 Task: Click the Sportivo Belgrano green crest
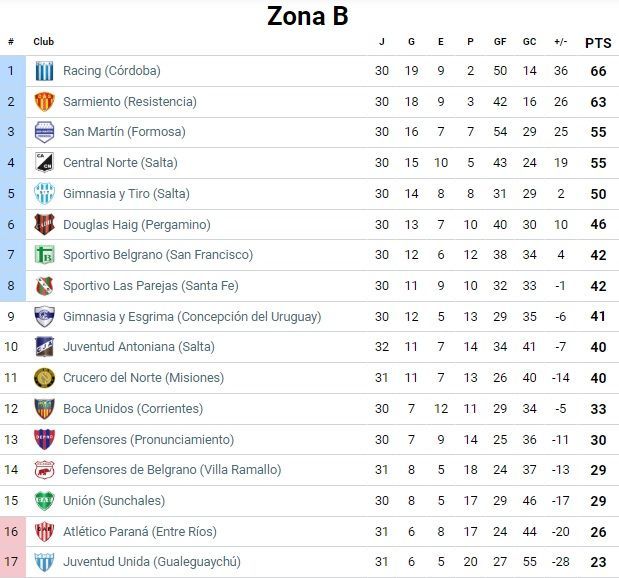click(x=44, y=255)
